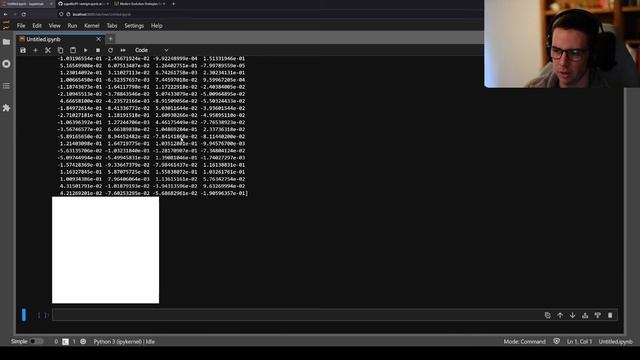Viewport: 640px width, 360px height.
Task: Move the cell down with arrow icon
Action: pos(573,315)
